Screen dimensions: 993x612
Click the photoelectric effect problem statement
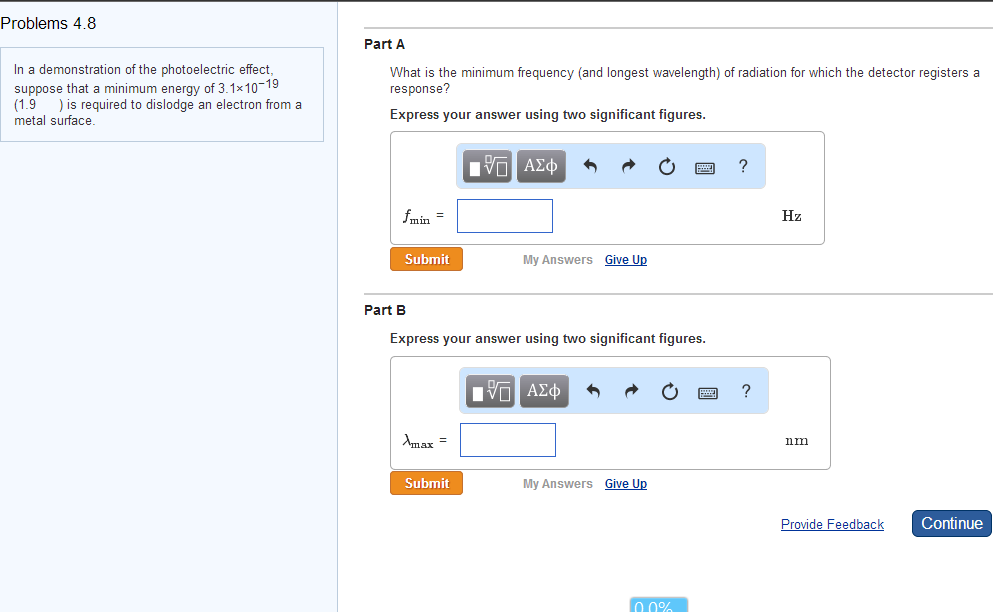161,94
